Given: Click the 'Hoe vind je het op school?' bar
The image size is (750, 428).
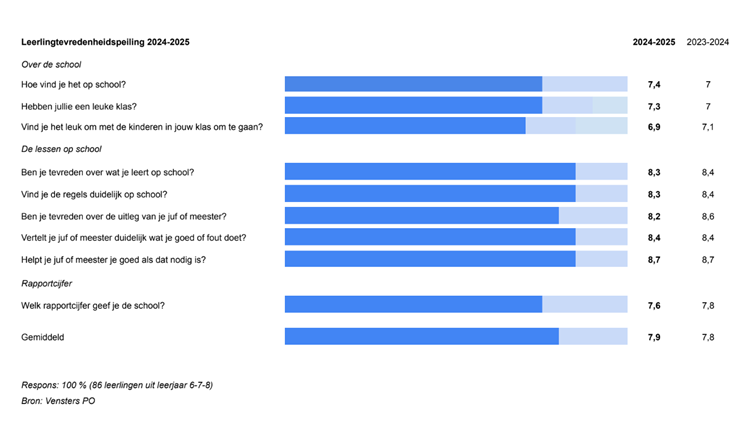Looking at the screenshot, I should (x=456, y=84).
